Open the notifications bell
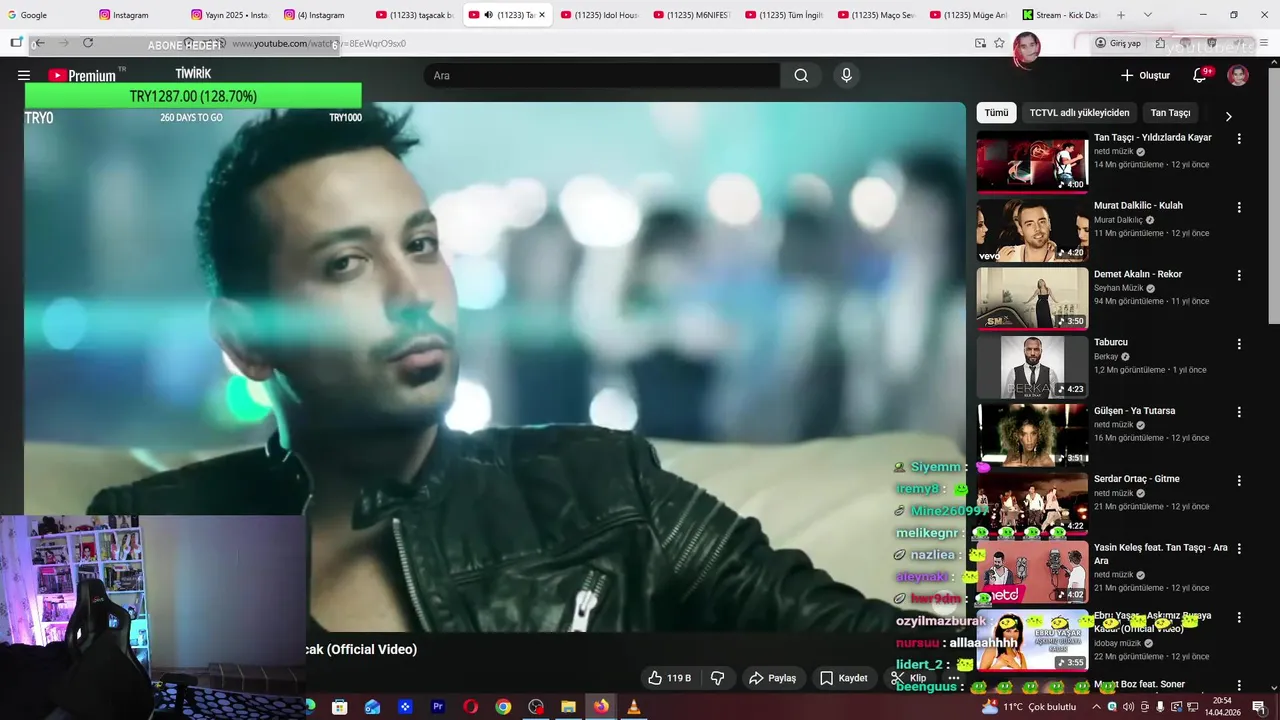This screenshot has height=720, width=1280. click(1201, 75)
